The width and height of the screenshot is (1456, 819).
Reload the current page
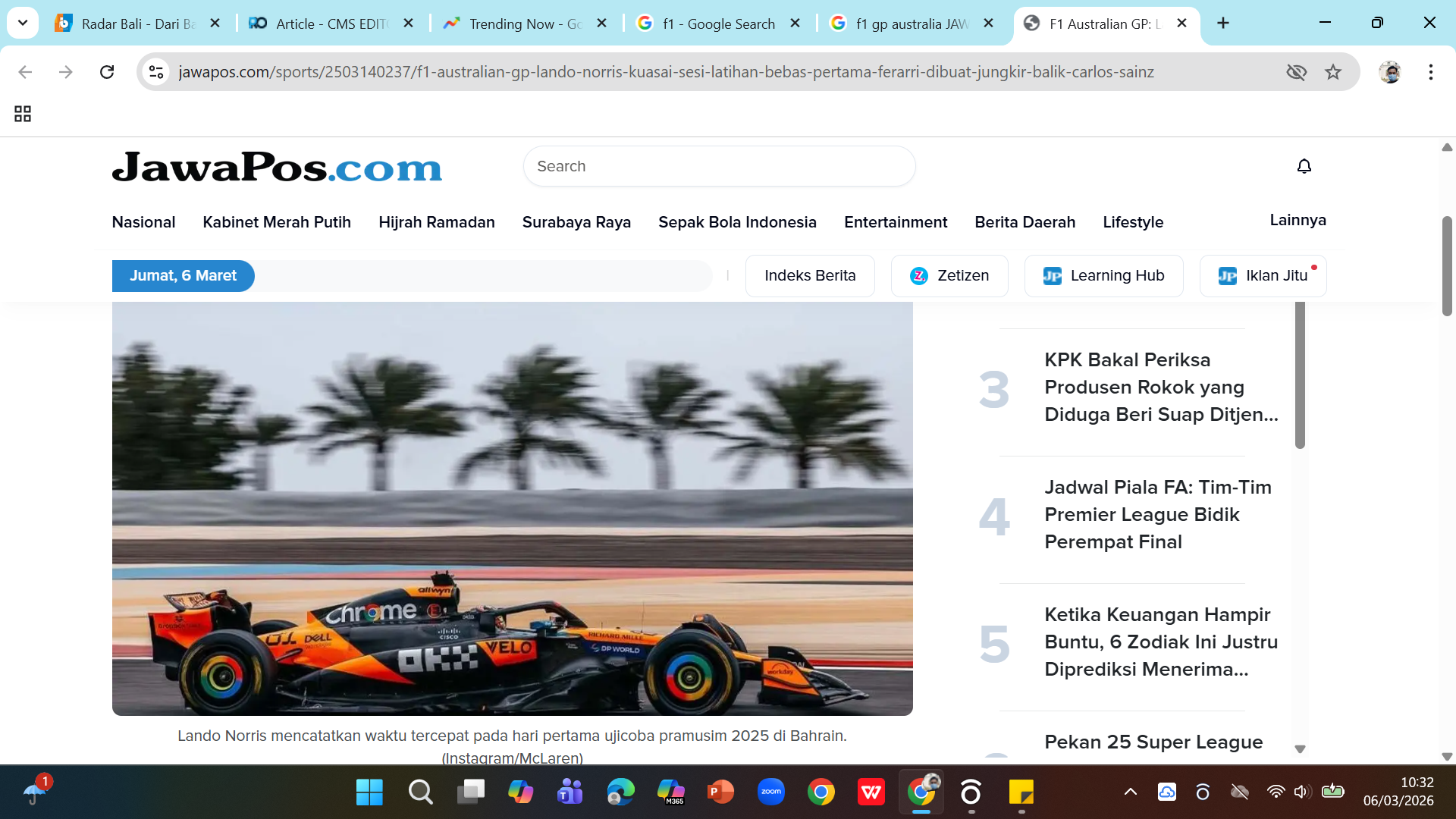pos(107,72)
